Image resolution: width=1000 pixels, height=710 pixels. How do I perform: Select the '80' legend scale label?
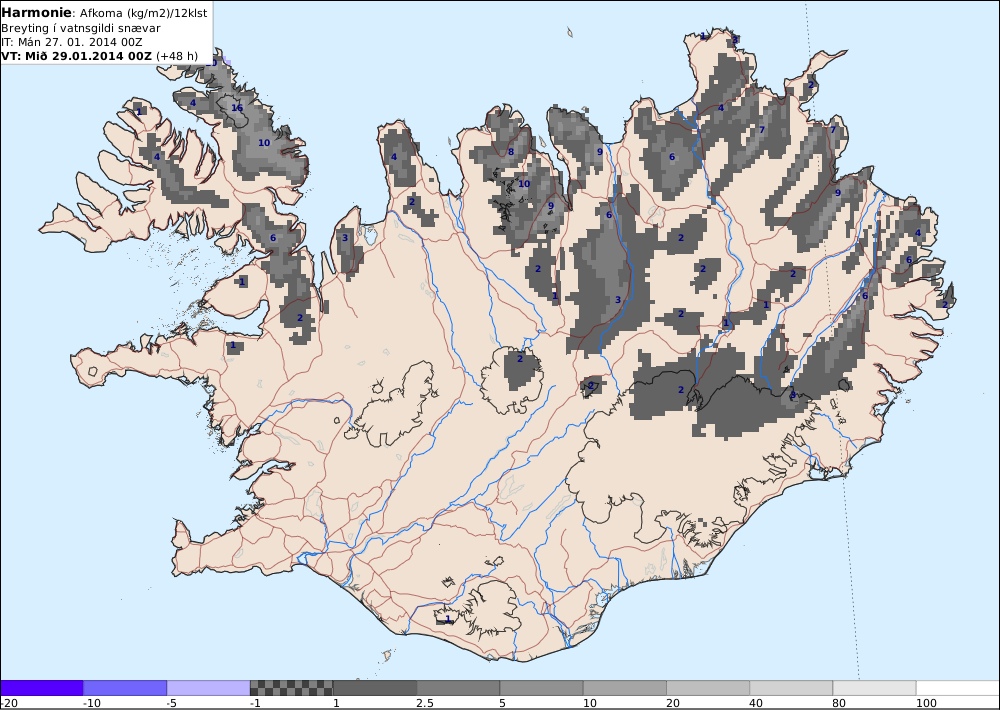[x=839, y=703]
